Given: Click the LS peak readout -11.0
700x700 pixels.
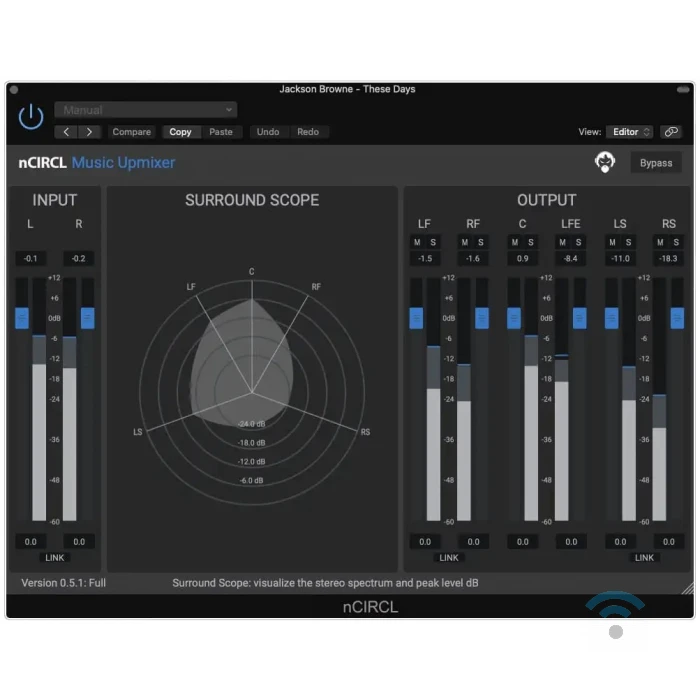Looking at the screenshot, I should coord(620,258).
